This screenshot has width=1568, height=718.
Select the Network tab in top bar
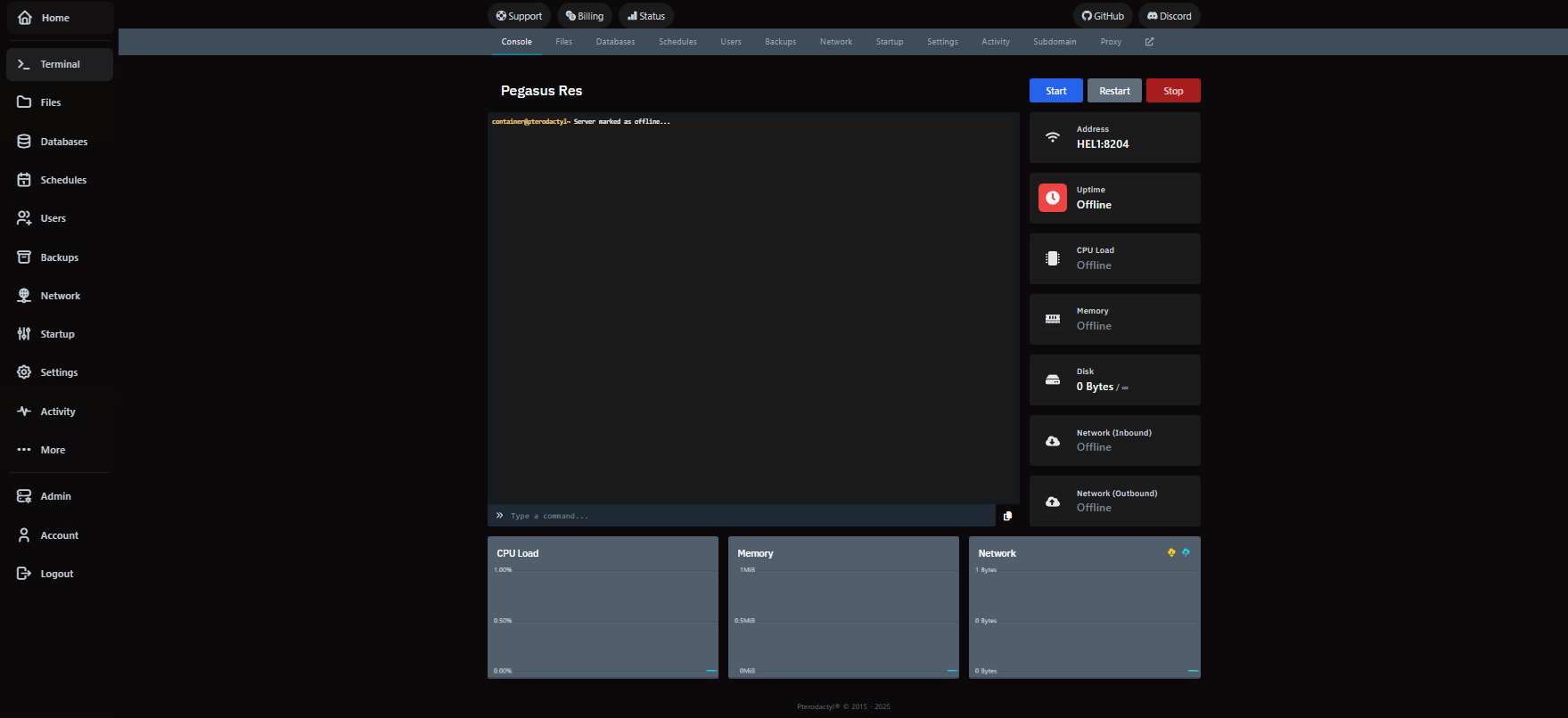836,42
